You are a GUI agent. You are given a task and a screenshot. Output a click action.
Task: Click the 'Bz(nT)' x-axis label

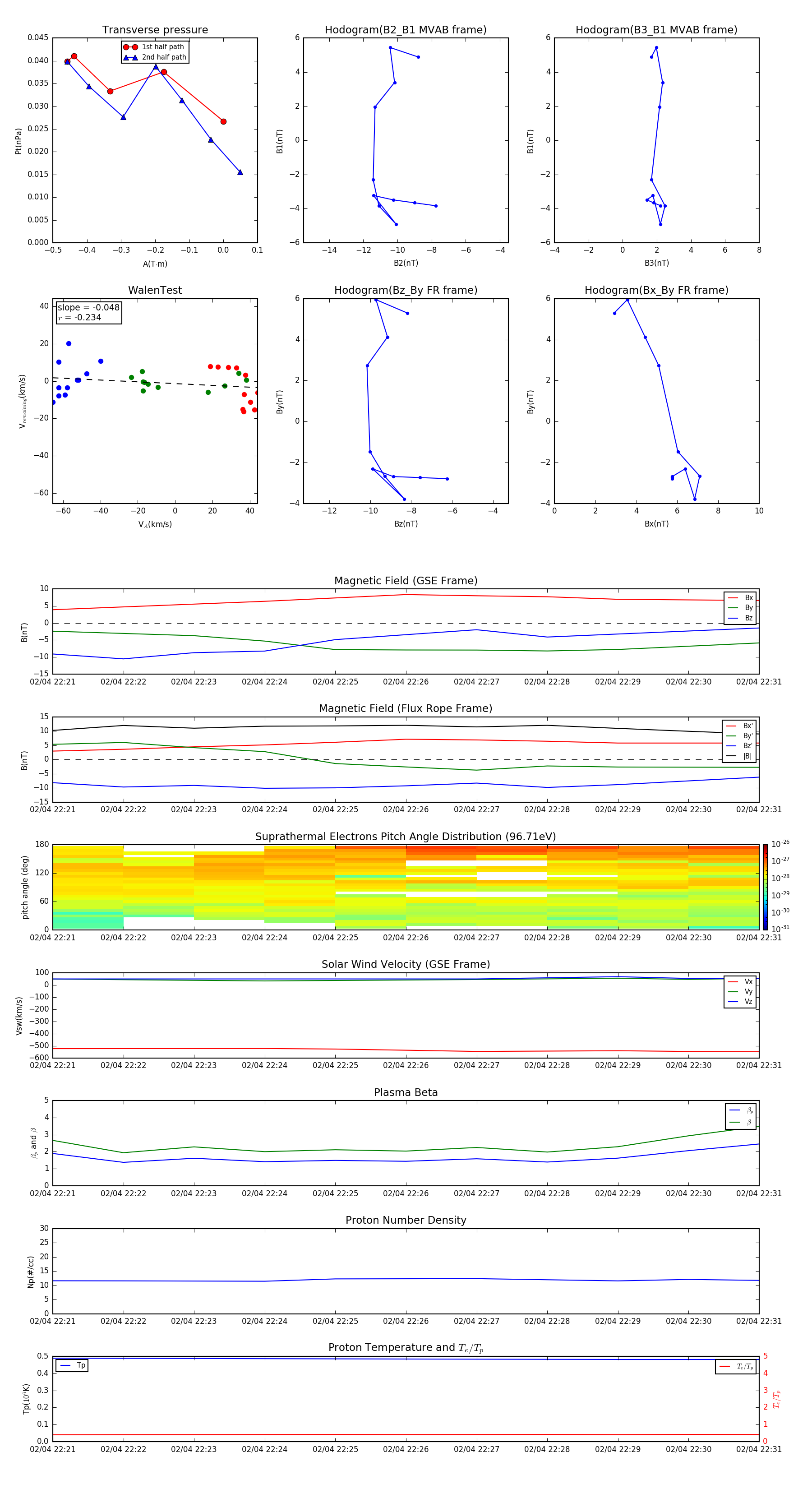point(406,524)
